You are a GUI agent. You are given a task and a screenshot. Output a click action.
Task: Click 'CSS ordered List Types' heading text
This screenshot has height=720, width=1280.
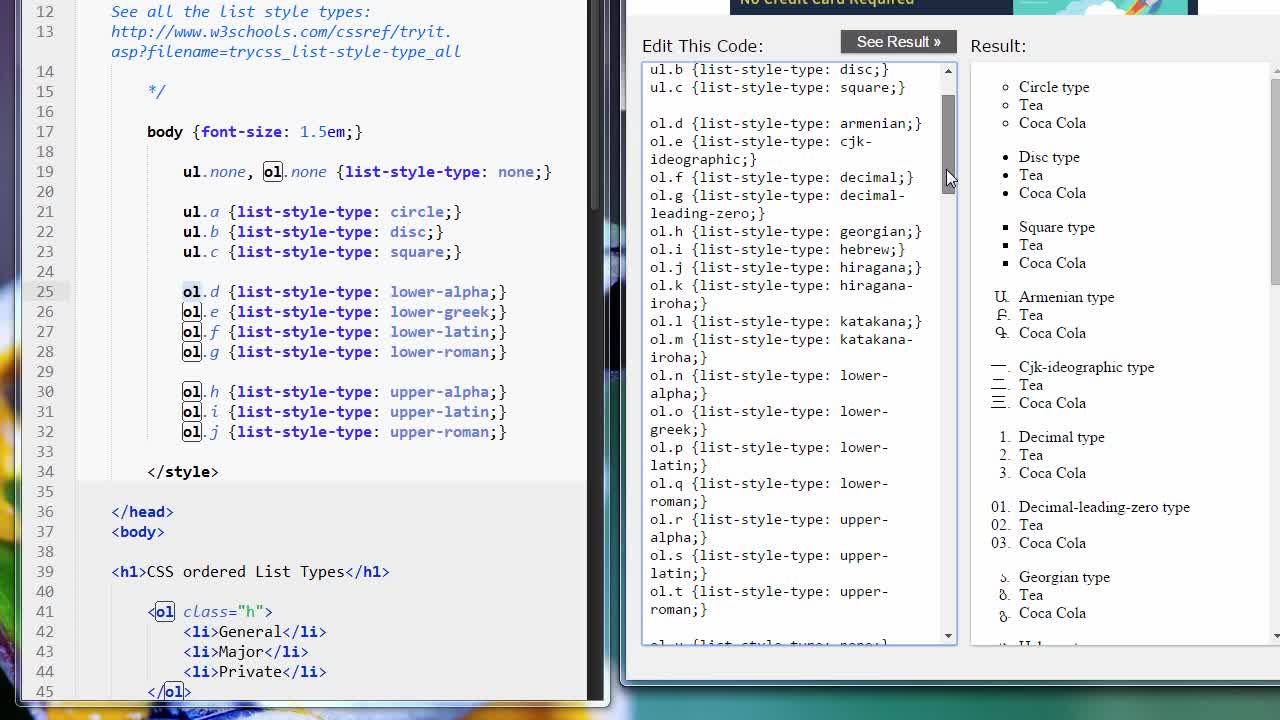tap(246, 572)
